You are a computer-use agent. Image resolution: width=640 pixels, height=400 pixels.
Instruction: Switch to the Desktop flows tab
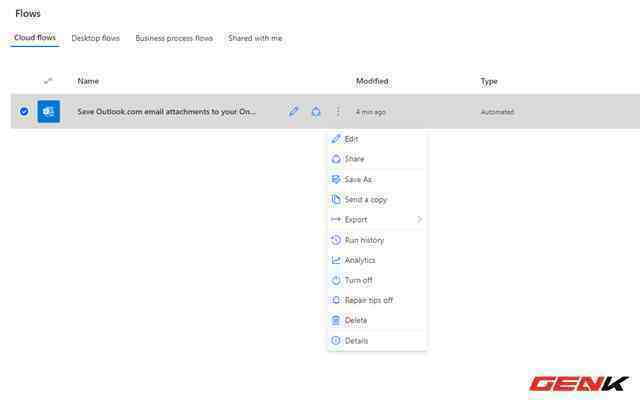pyautogui.click(x=96, y=38)
